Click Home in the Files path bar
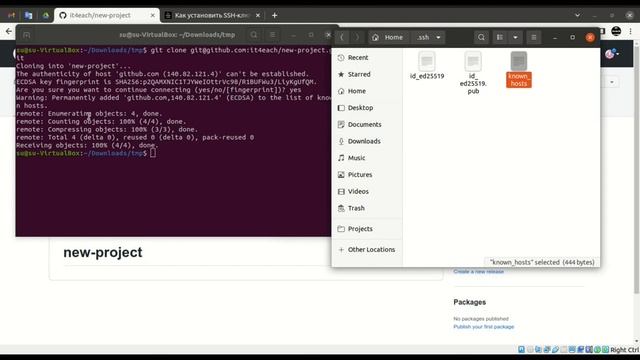Screen dimensions: 640x360 point(388,37)
